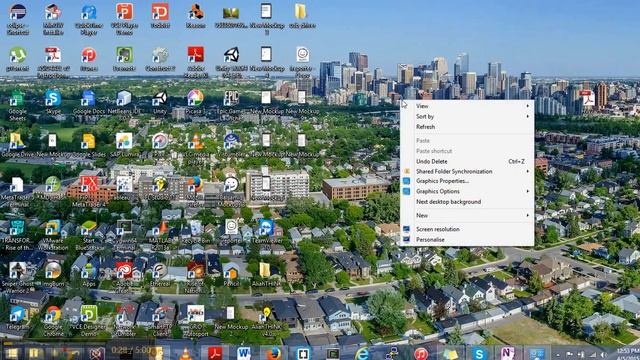Open the Windows Start button
The image size is (640, 360).
(x=11, y=353)
